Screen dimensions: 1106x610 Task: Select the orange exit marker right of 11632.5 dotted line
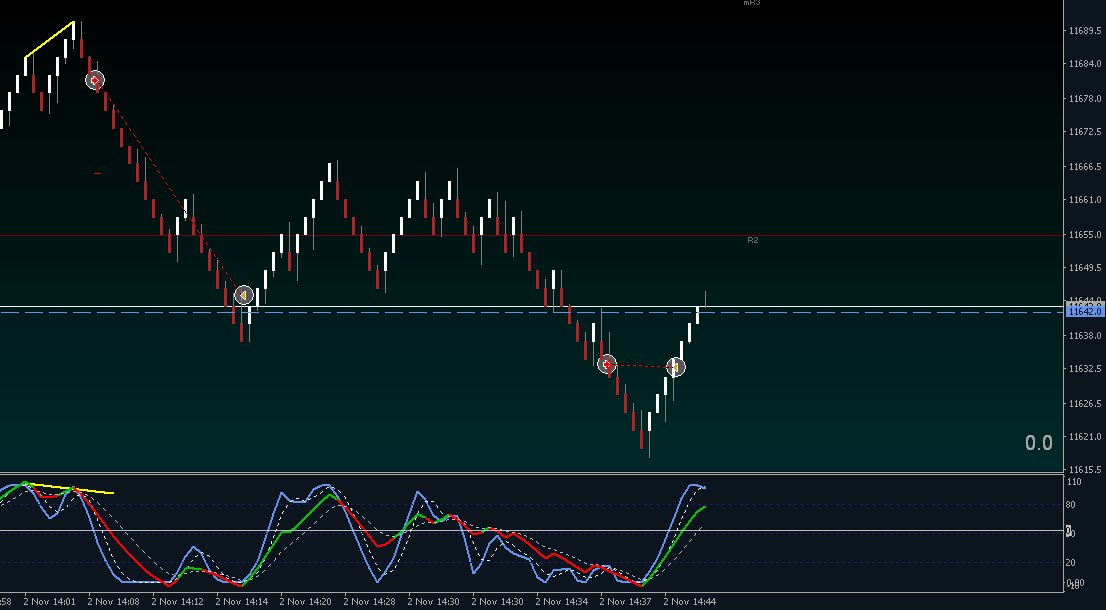pyautogui.click(x=675, y=367)
